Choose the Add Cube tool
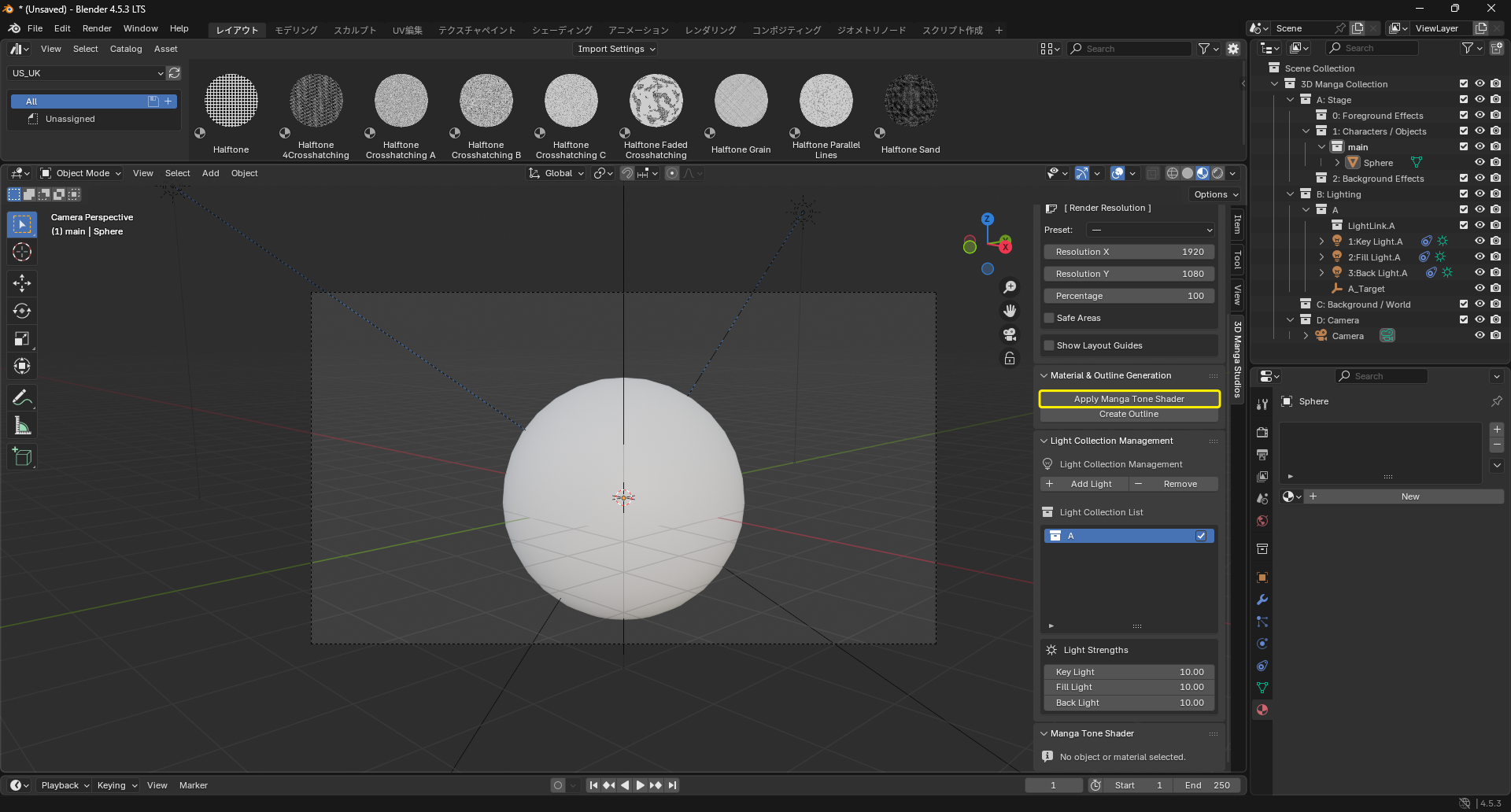Screen dimensions: 1511x812 pyautogui.click(x=22, y=456)
